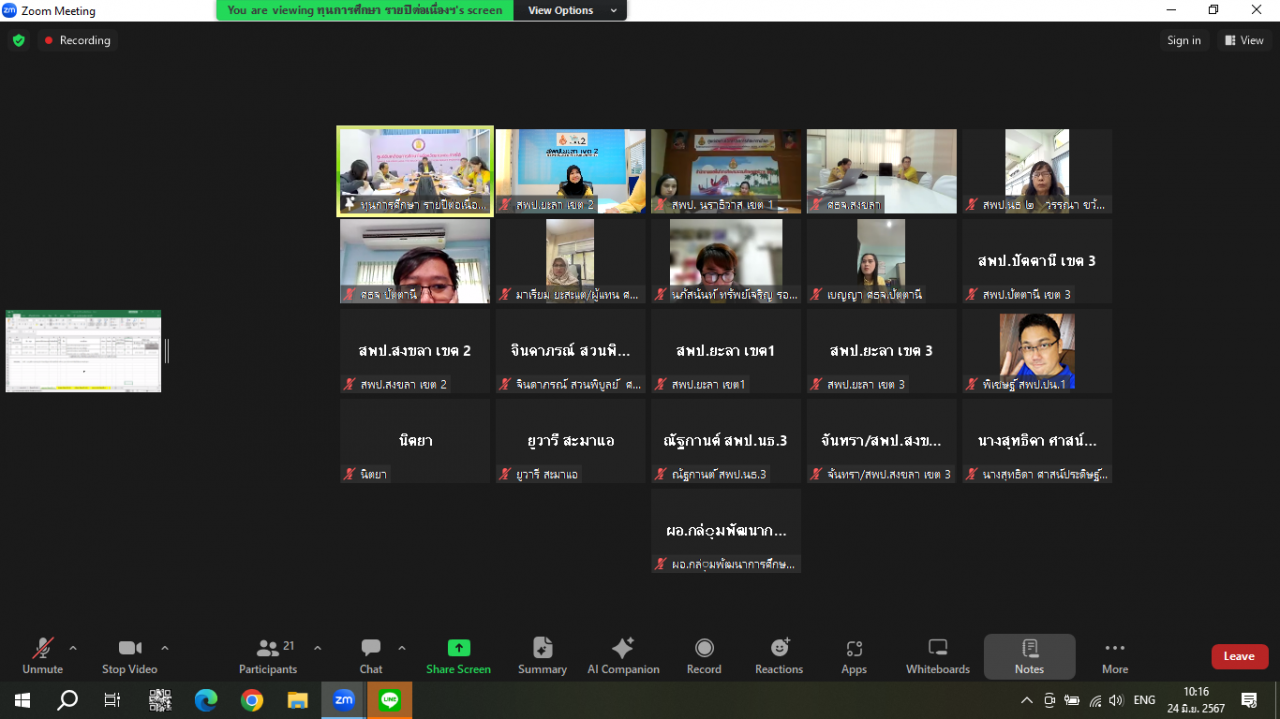Select the จินดาภรณ์ participant tile
Screen dimensions: 1280x719
pos(571,351)
